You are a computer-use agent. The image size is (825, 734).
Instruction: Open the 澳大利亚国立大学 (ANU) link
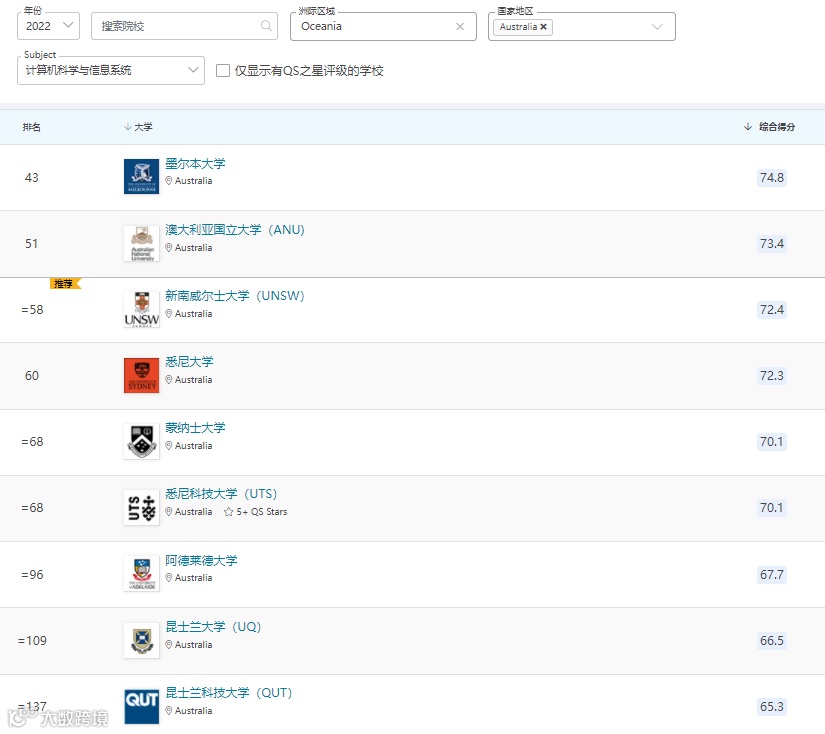[235, 230]
